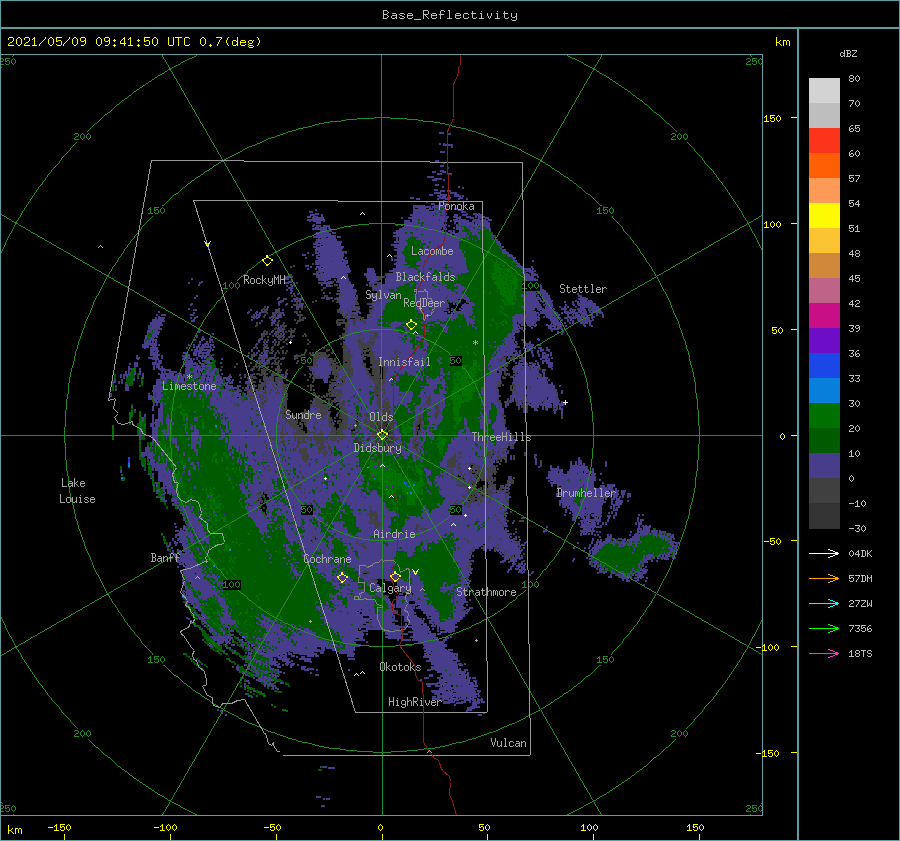Click the Lake Louise label
The height and width of the screenshot is (841, 900).
point(77,491)
